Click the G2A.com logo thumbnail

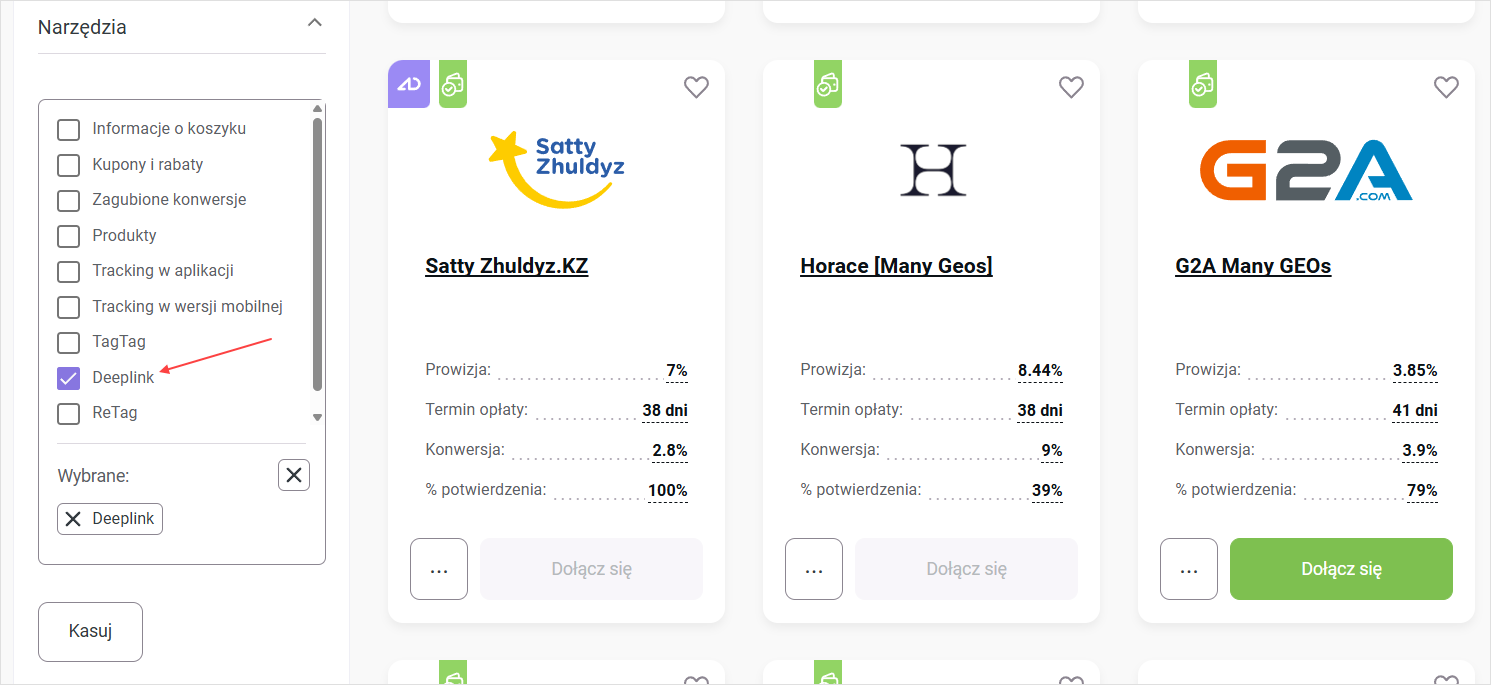click(1306, 170)
